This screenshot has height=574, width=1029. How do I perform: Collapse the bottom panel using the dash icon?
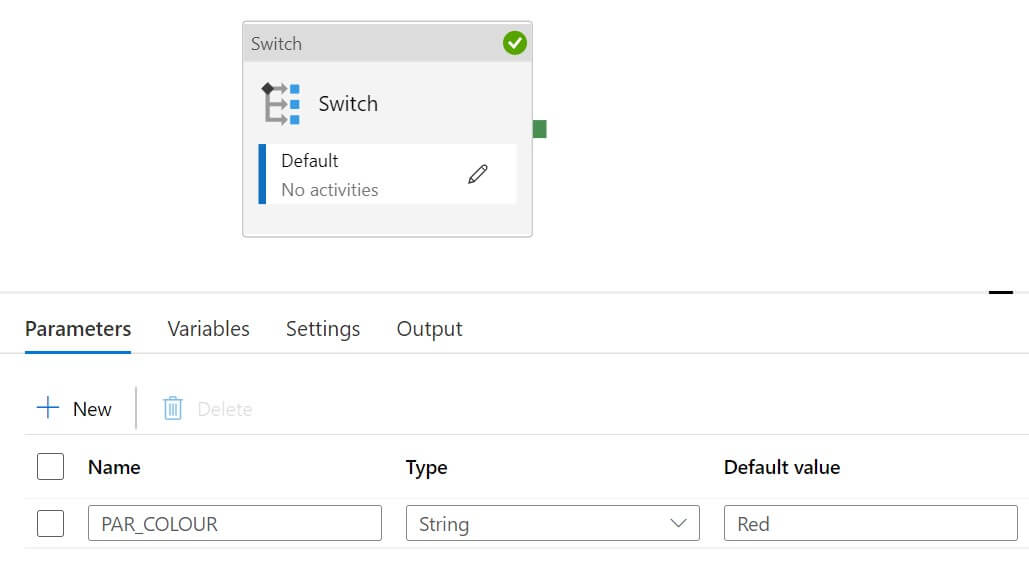pyautogui.click(x=1000, y=292)
